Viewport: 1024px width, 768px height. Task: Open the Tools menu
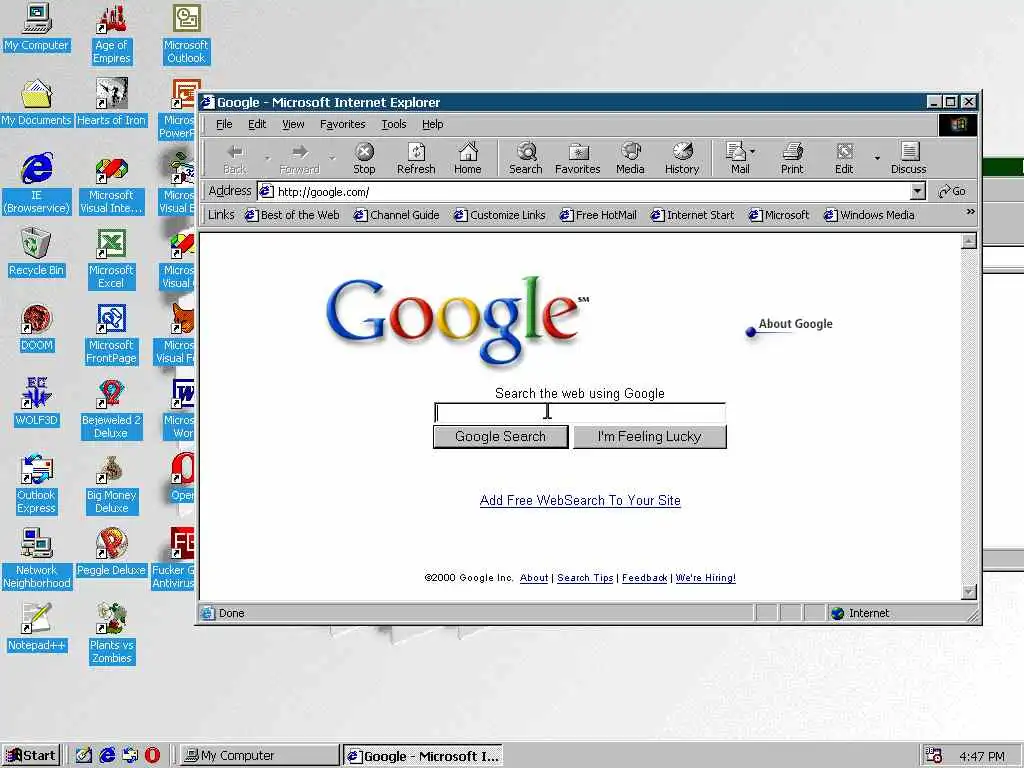[394, 124]
